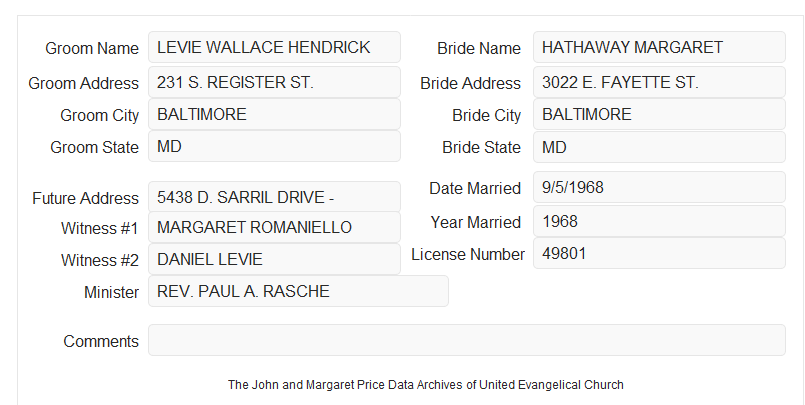Click the Bride State field
The width and height of the screenshot is (805, 405).
coord(659,147)
